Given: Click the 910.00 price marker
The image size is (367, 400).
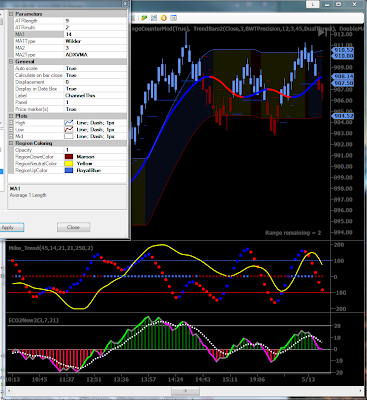Looking at the screenshot, I should coord(343,56).
